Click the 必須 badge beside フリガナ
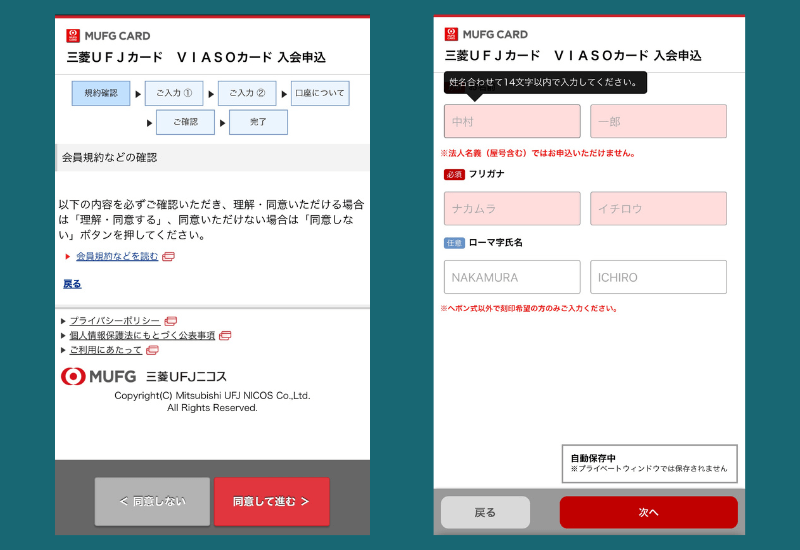 pos(454,174)
